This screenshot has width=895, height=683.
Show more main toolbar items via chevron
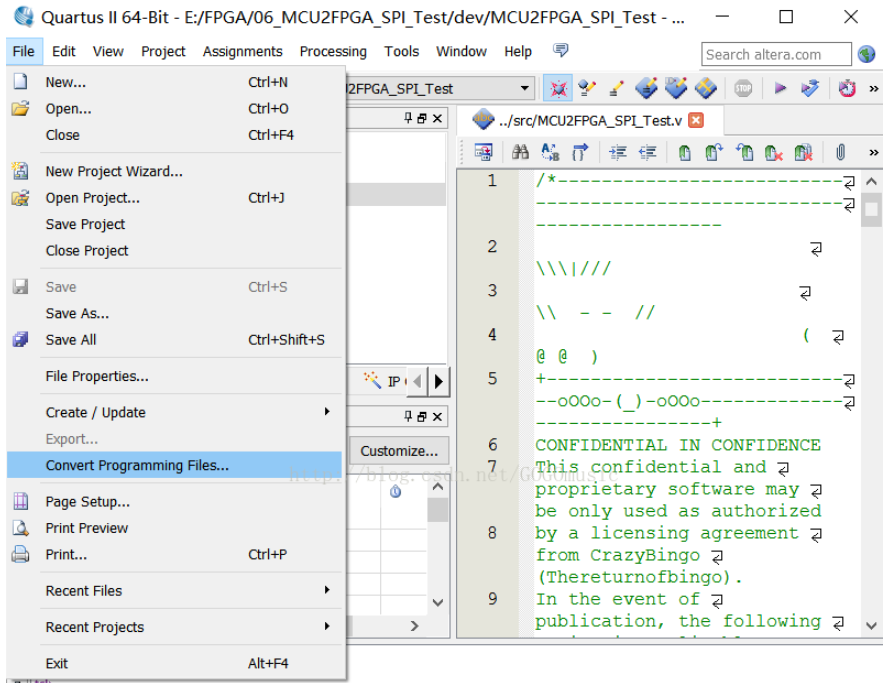873,88
